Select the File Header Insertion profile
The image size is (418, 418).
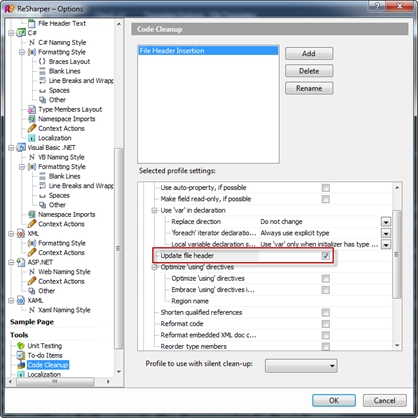tap(208, 51)
